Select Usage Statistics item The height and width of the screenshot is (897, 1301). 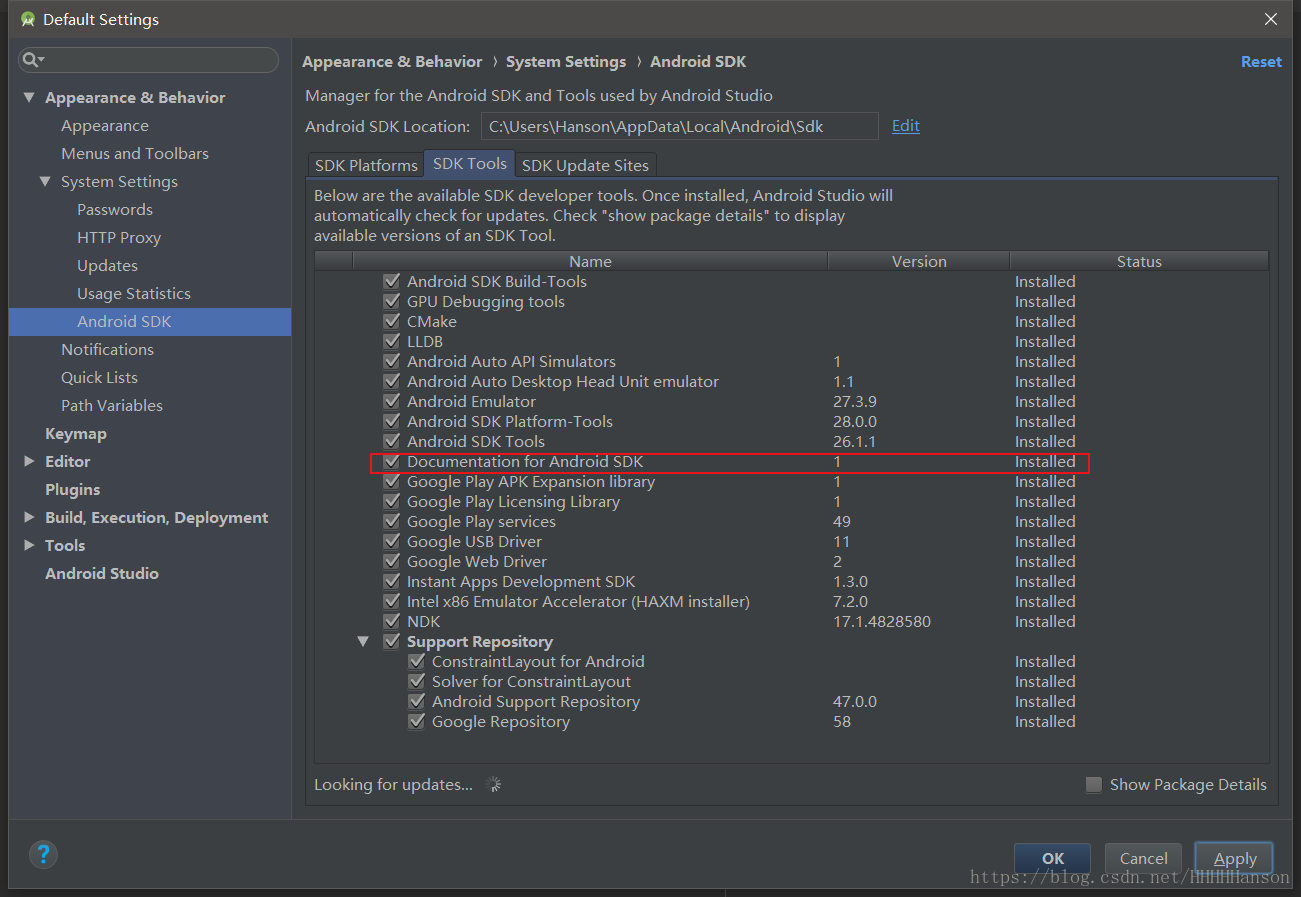coord(134,293)
